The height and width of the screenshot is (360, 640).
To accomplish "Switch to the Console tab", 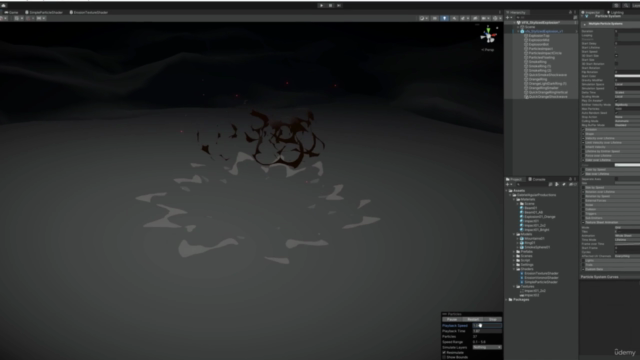I will [x=537, y=179].
